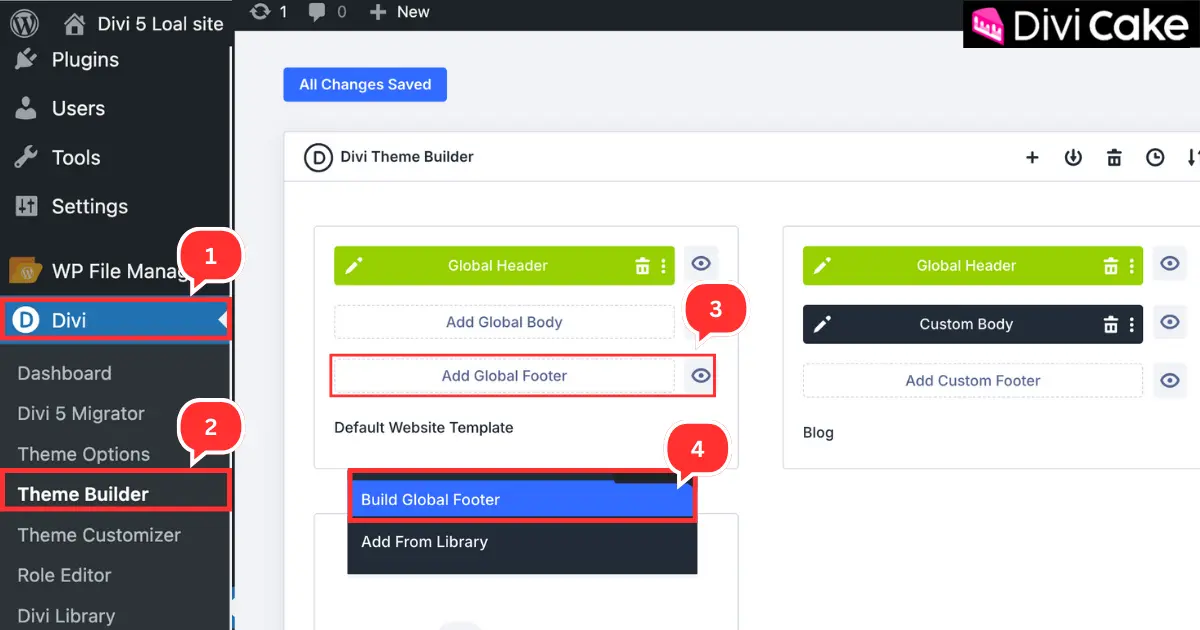Select Add From Library
The height and width of the screenshot is (630, 1200).
[522, 542]
